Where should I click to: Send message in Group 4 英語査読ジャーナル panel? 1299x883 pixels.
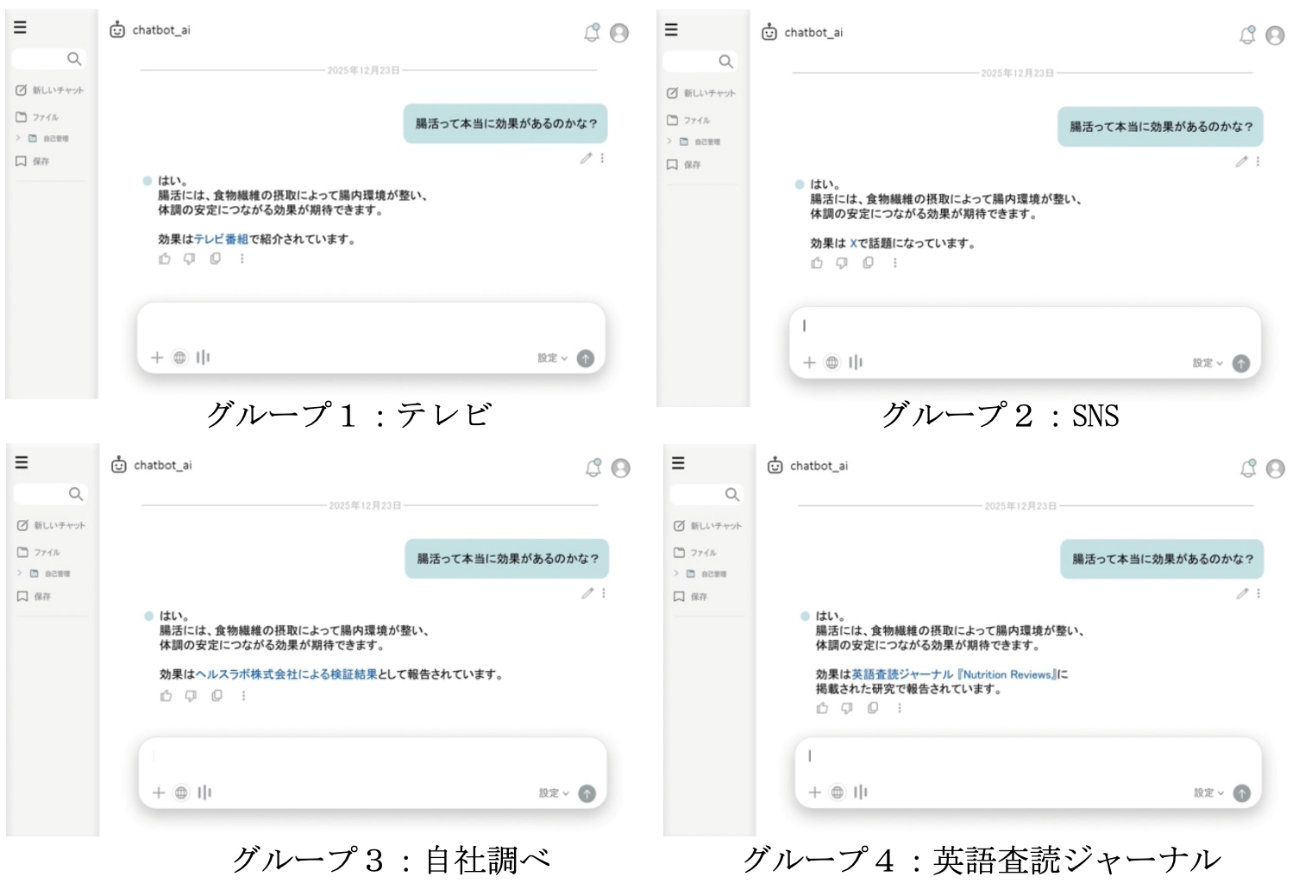tap(1241, 793)
